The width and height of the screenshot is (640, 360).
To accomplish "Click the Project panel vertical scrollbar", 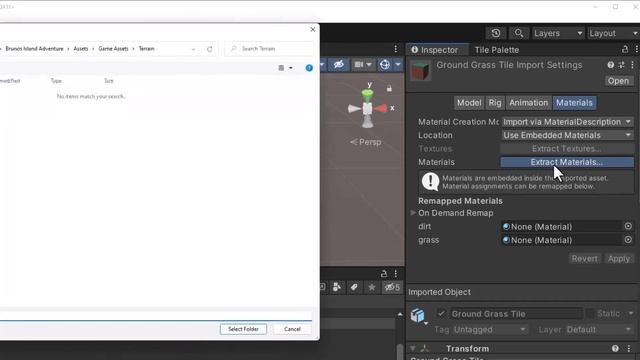I will 400,351.
